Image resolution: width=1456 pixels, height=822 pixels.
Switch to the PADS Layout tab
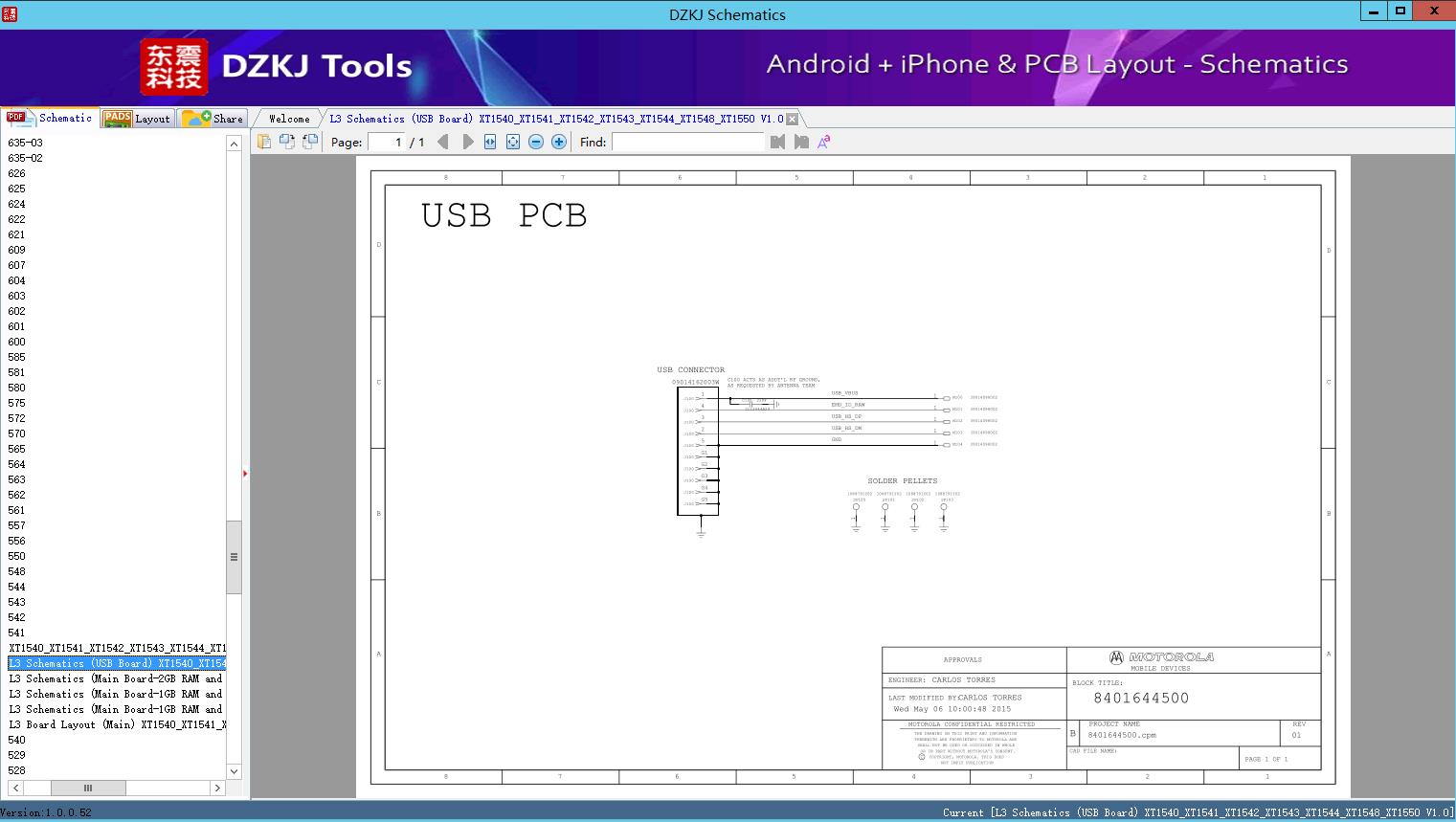point(137,119)
